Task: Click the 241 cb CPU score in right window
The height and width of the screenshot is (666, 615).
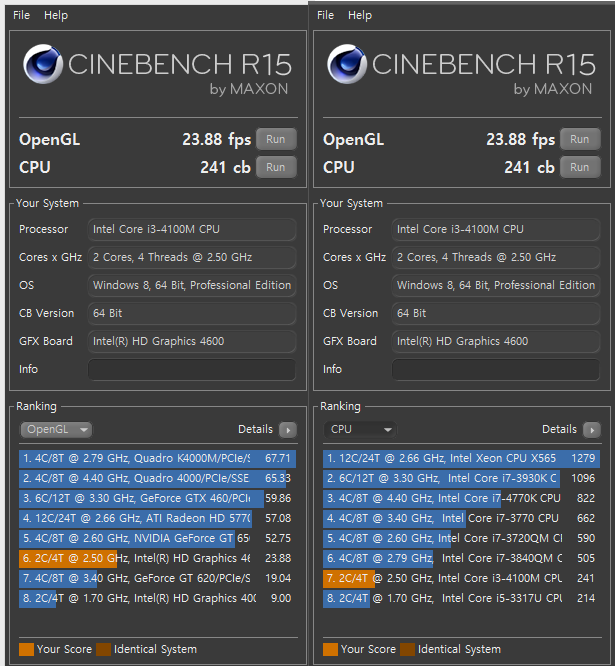Action: click(529, 167)
